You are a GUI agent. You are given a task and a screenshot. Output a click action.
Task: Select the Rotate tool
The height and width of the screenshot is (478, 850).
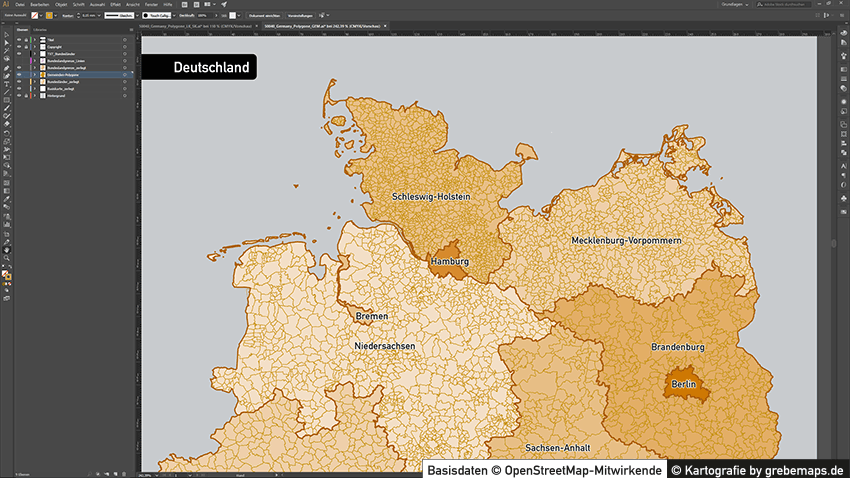[6, 132]
